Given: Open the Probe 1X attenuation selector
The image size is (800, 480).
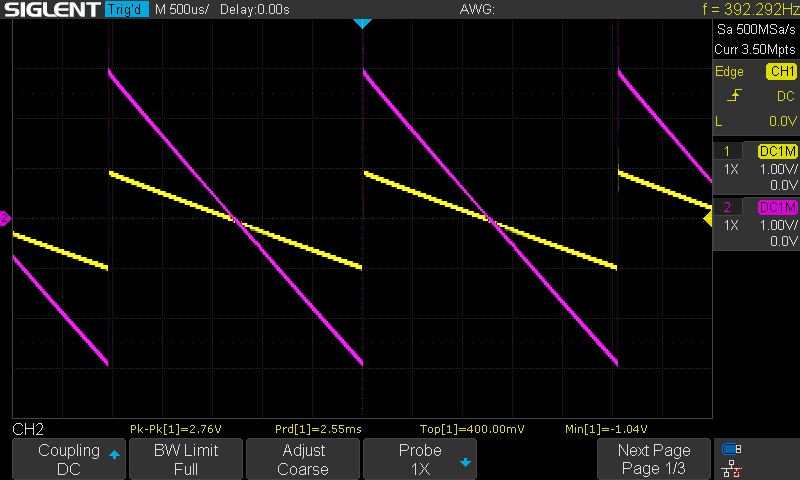Looking at the screenshot, I should (x=419, y=459).
